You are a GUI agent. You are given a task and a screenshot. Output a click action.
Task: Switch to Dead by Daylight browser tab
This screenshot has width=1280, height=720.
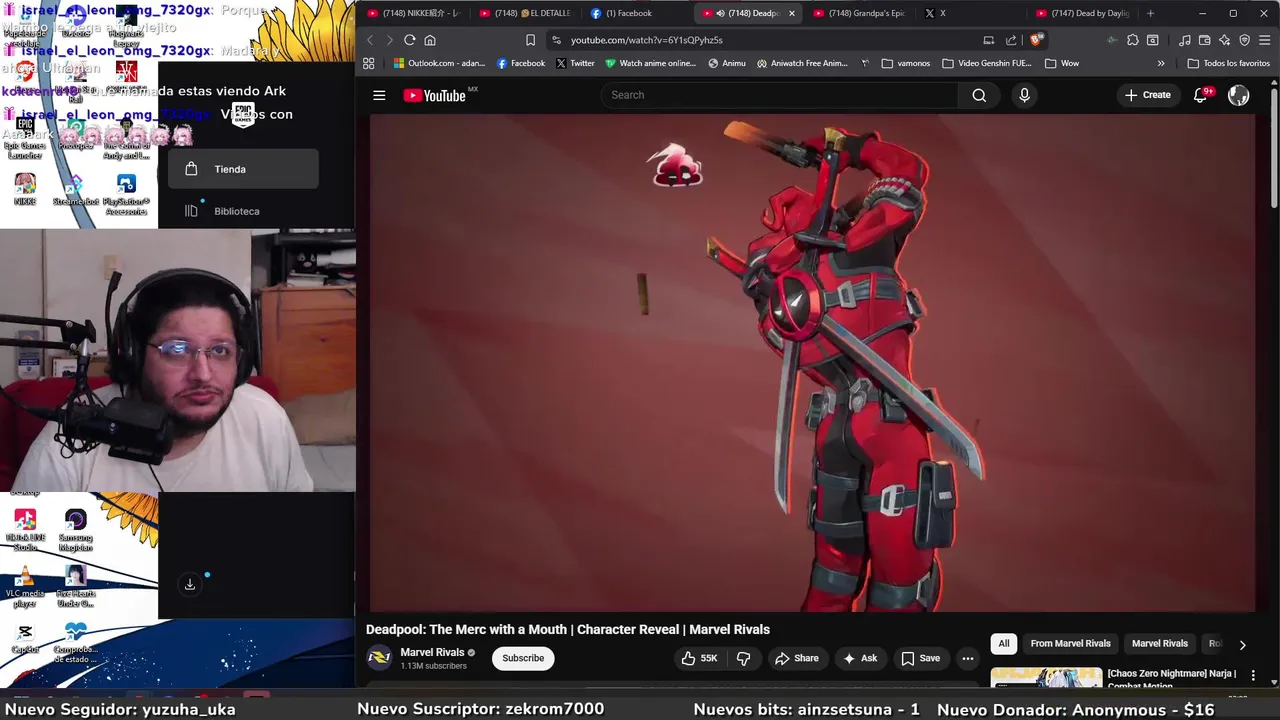tap(1083, 13)
